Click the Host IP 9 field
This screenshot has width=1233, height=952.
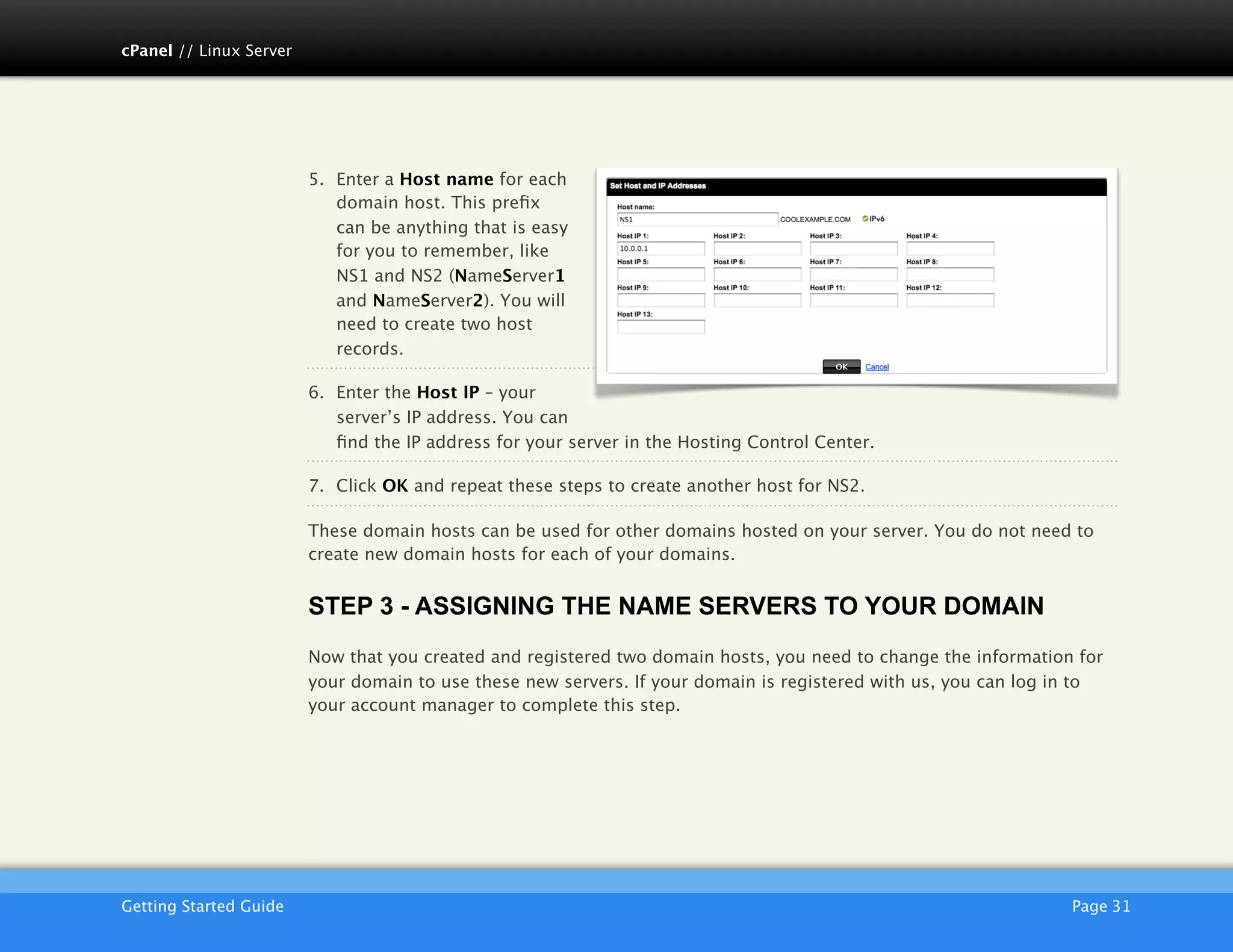pos(660,300)
